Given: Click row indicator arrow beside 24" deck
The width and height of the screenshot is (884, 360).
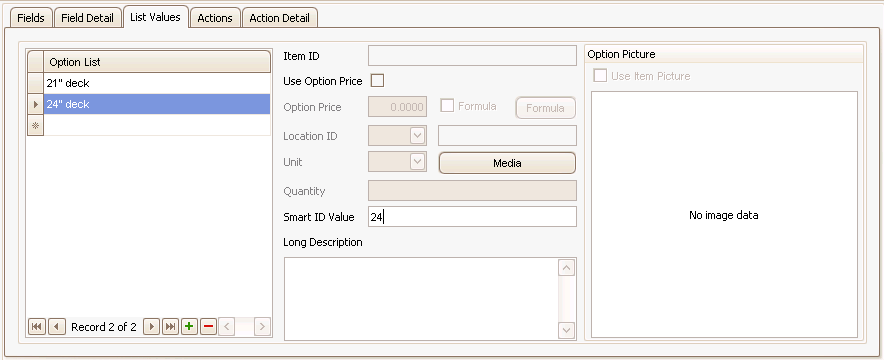Looking at the screenshot, I should pos(36,104).
